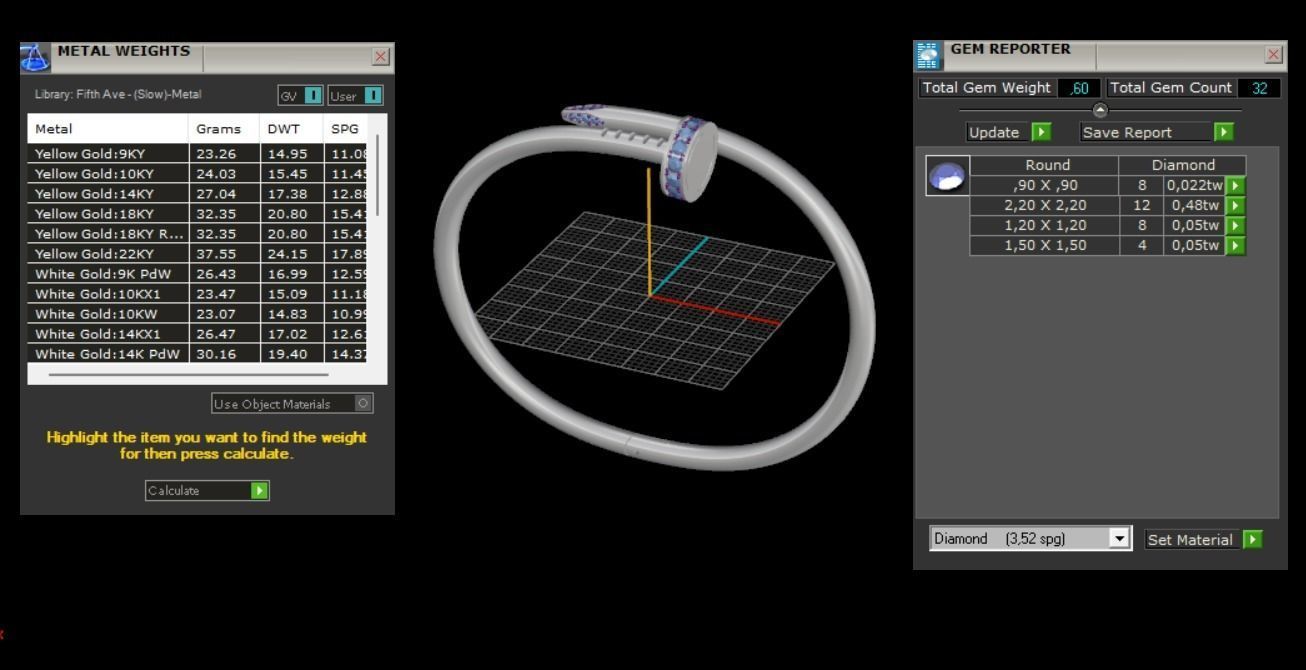Image resolution: width=1306 pixels, height=670 pixels.
Task: Close the Metal Weights panel
Action: pos(380,58)
